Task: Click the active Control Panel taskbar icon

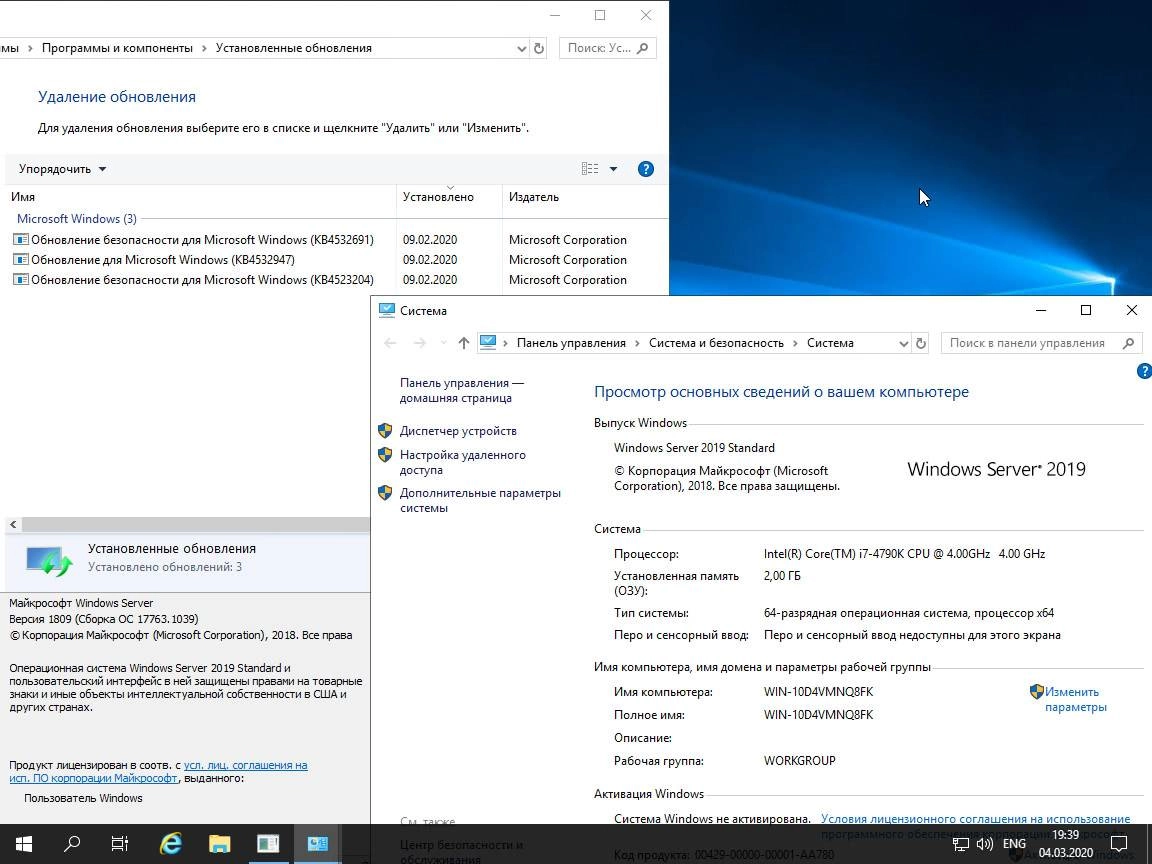Action: click(x=317, y=843)
